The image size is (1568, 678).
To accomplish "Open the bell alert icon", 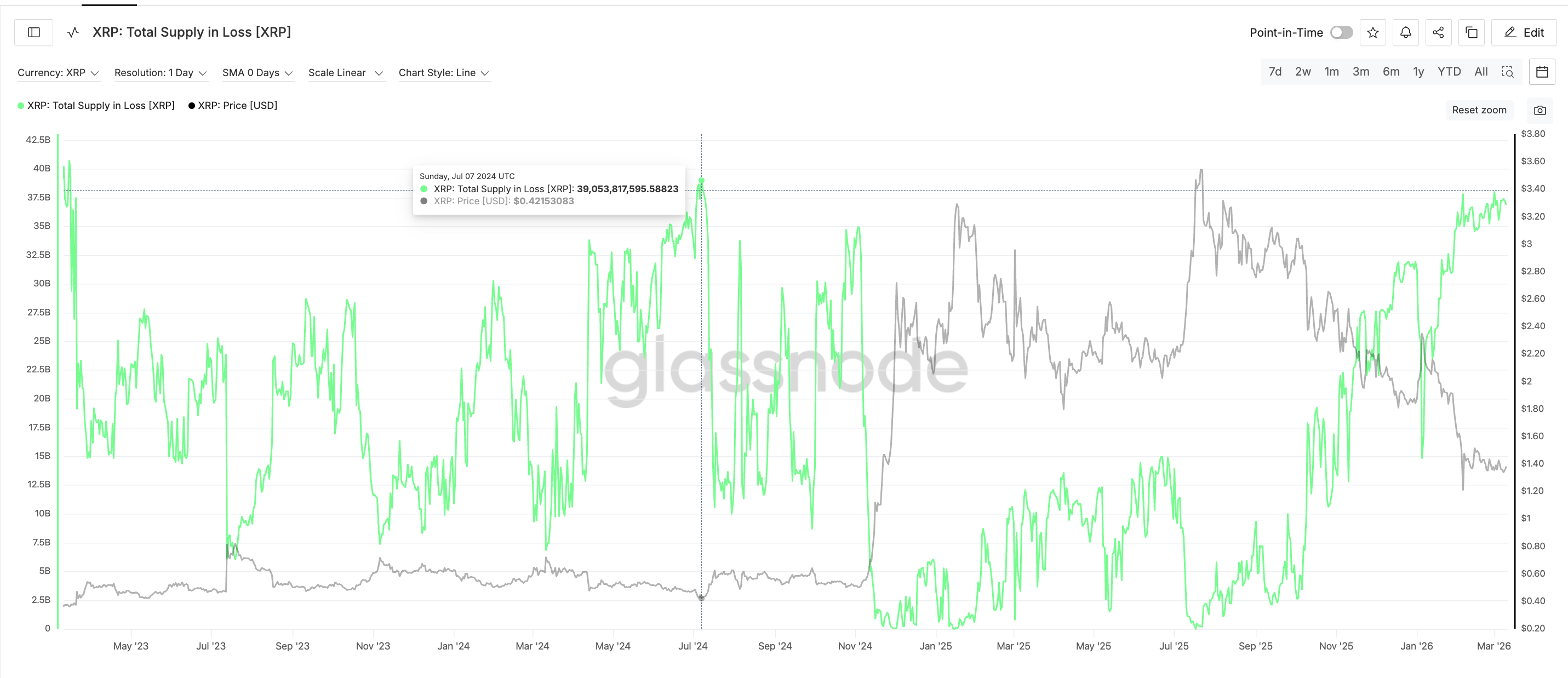I will coord(1405,32).
